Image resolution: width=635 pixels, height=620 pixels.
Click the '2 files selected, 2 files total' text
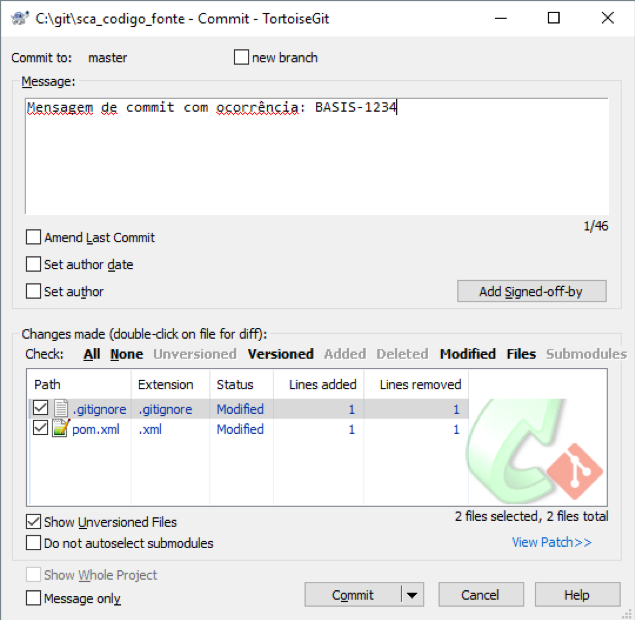(x=531, y=516)
